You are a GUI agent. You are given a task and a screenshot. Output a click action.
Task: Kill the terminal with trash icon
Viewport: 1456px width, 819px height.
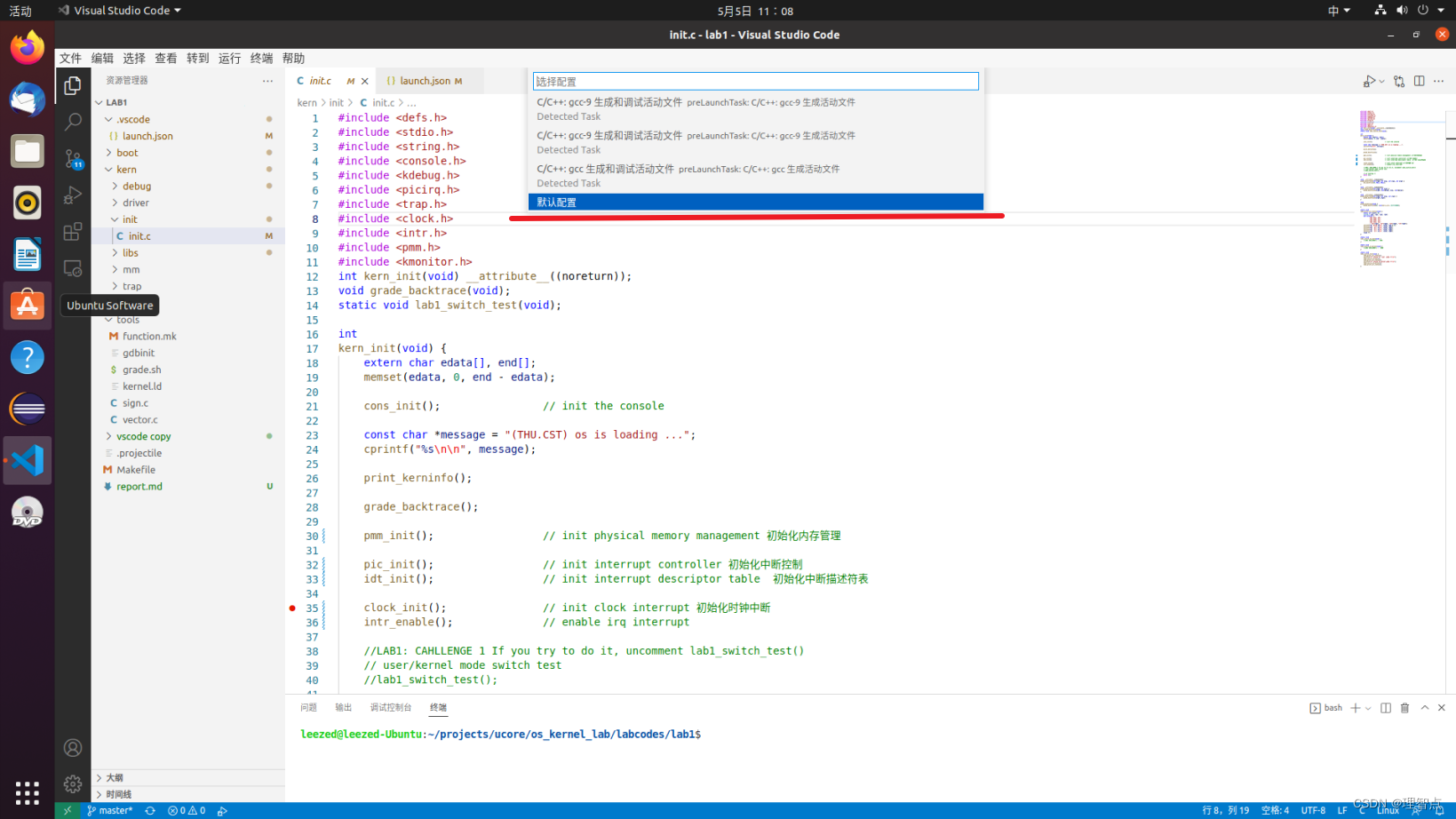[1404, 708]
